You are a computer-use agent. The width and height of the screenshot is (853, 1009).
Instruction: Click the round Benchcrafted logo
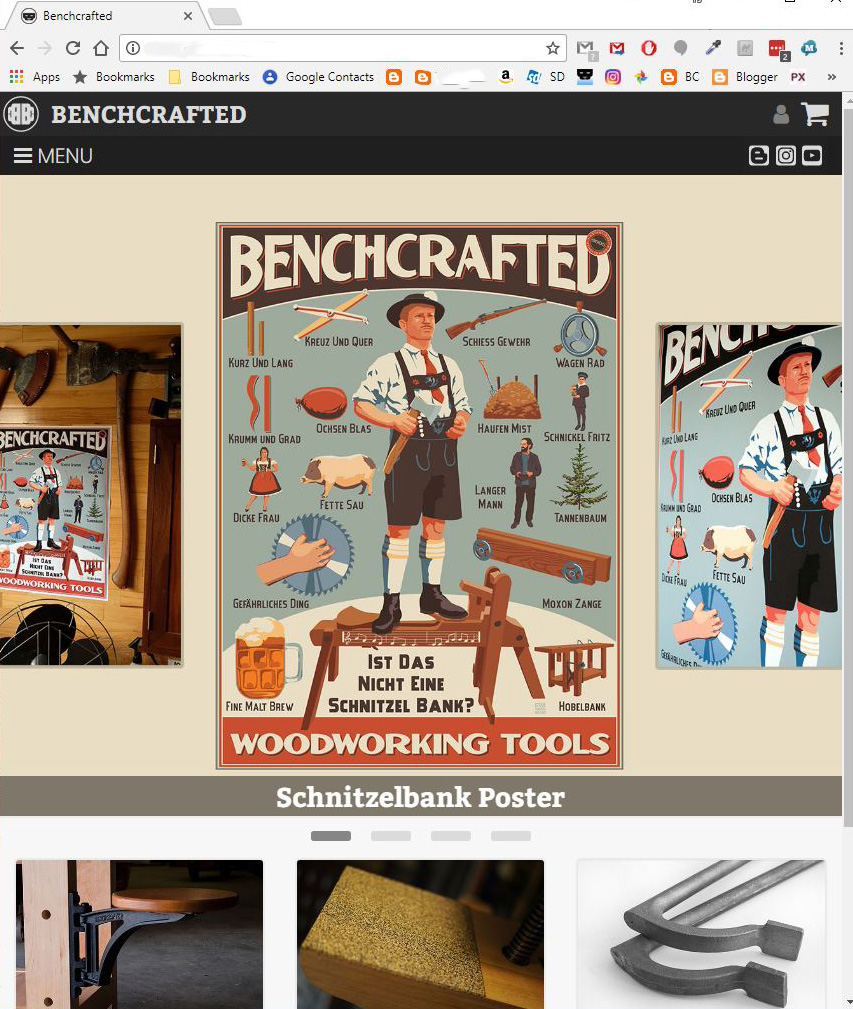[x=22, y=113]
